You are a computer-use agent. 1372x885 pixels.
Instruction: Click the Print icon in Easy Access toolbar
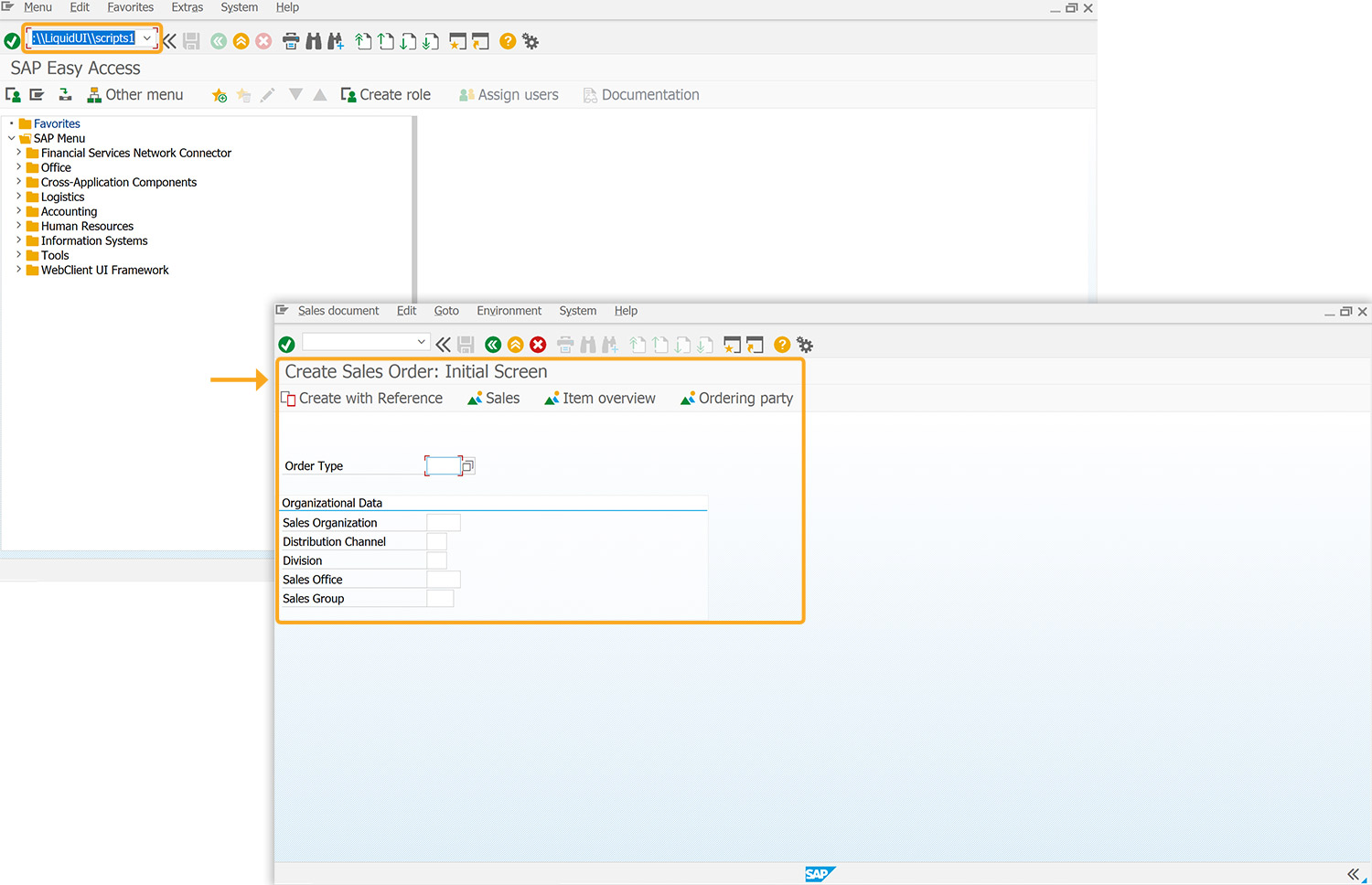[x=291, y=41]
